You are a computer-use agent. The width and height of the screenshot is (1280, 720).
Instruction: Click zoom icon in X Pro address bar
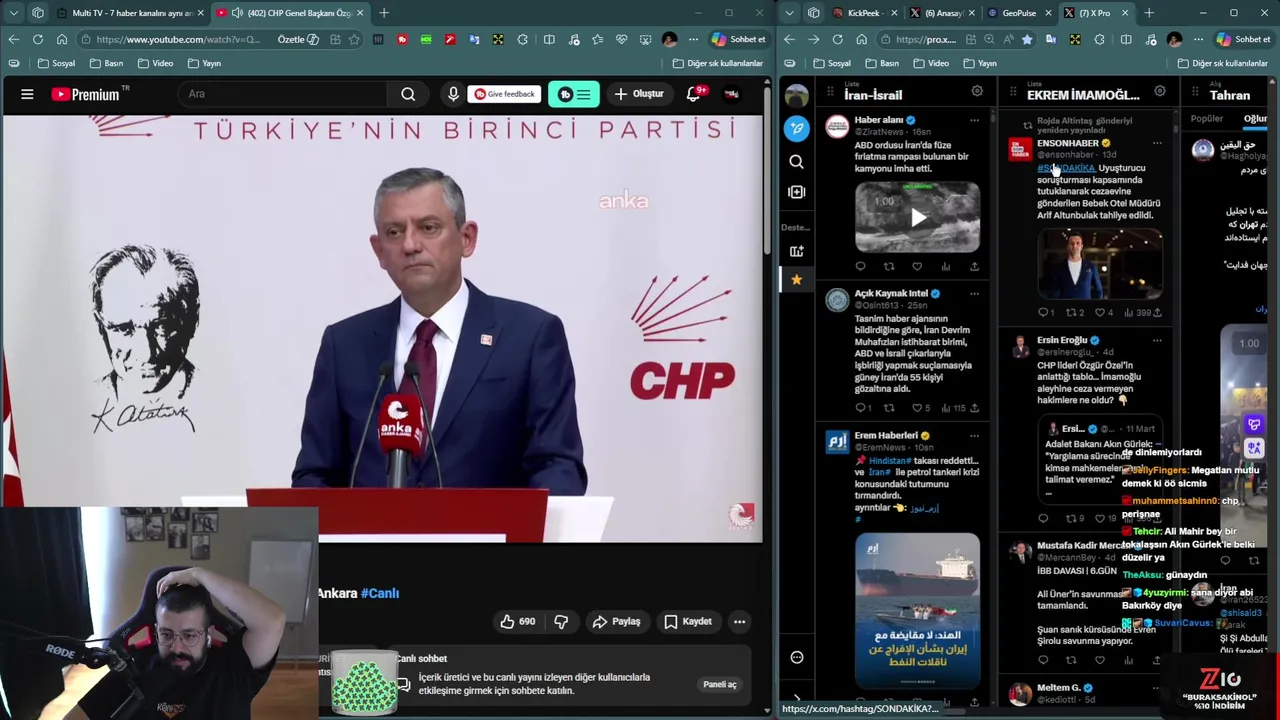[988, 39]
